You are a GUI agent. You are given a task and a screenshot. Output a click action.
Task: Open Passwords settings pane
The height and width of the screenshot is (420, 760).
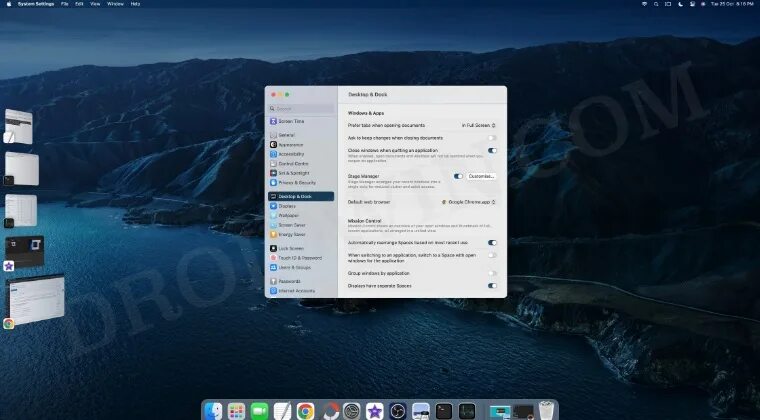point(301,281)
